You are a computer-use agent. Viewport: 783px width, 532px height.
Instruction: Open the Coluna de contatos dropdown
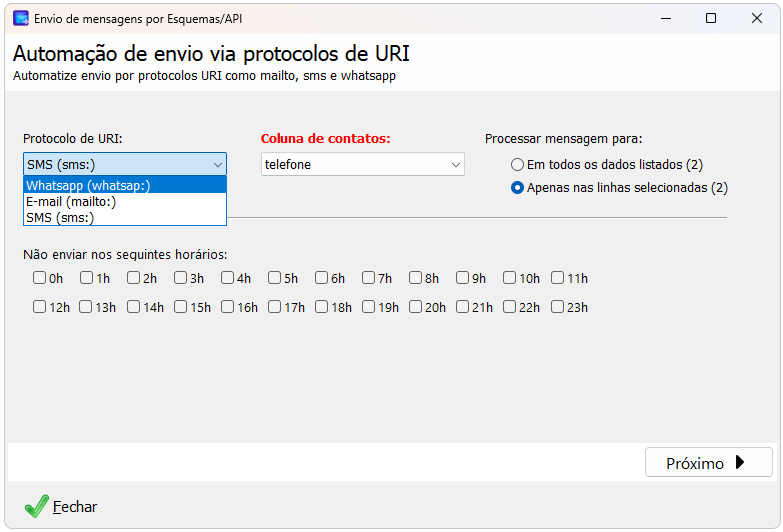tap(363, 164)
